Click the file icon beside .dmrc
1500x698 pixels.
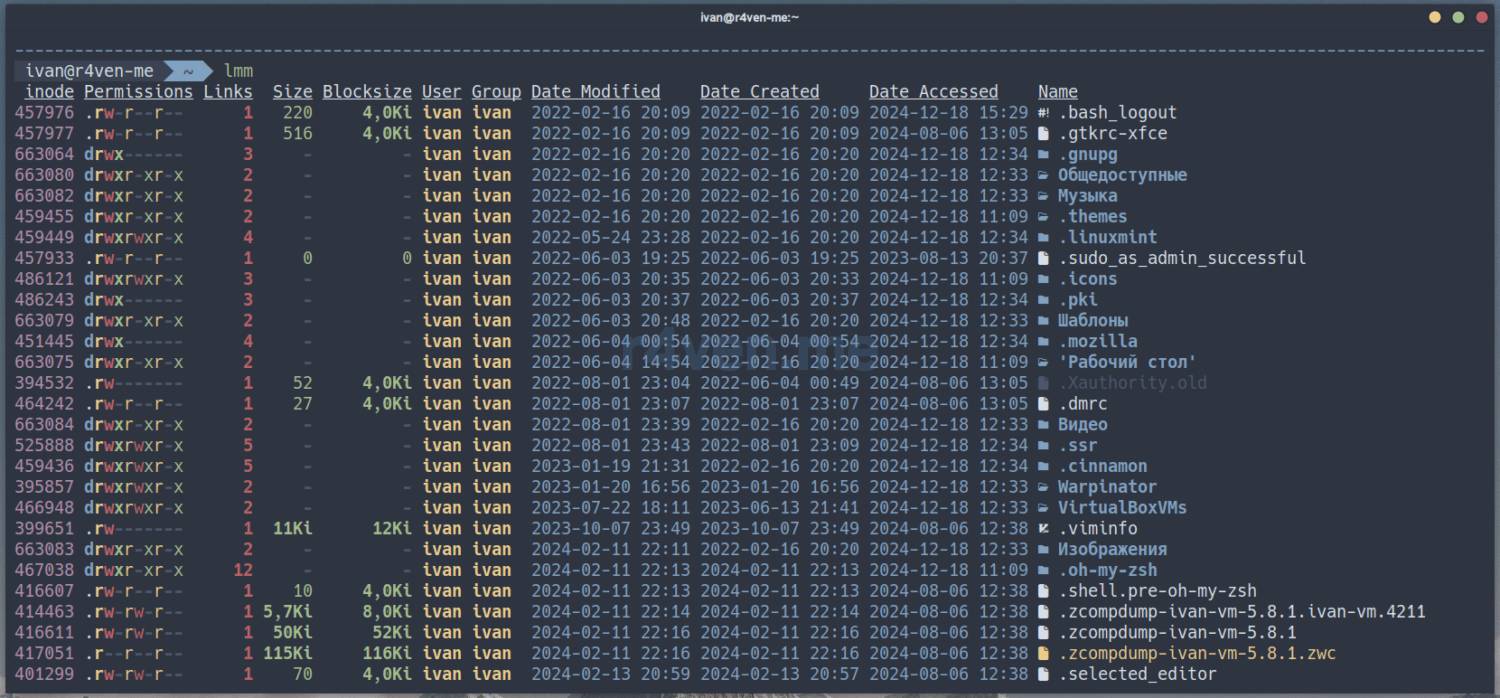tap(1044, 404)
